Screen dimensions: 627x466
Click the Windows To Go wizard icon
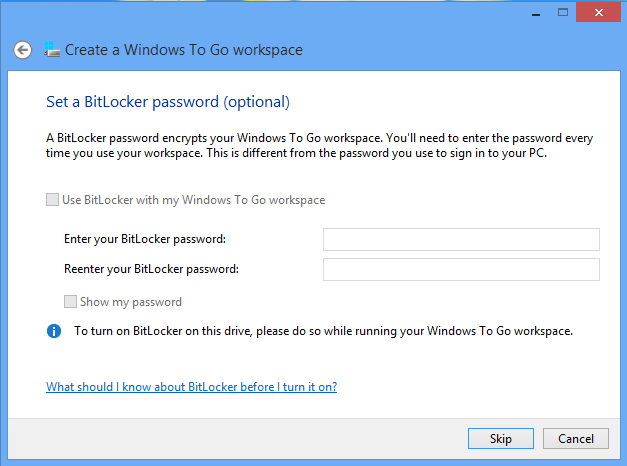pos(52,50)
